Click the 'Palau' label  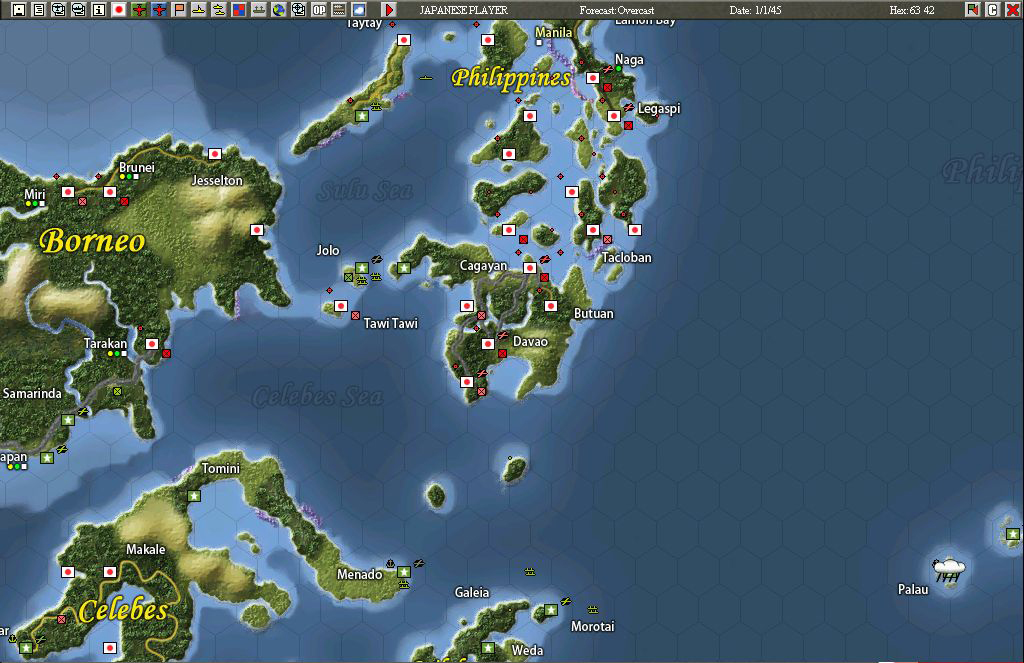click(x=913, y=589)
